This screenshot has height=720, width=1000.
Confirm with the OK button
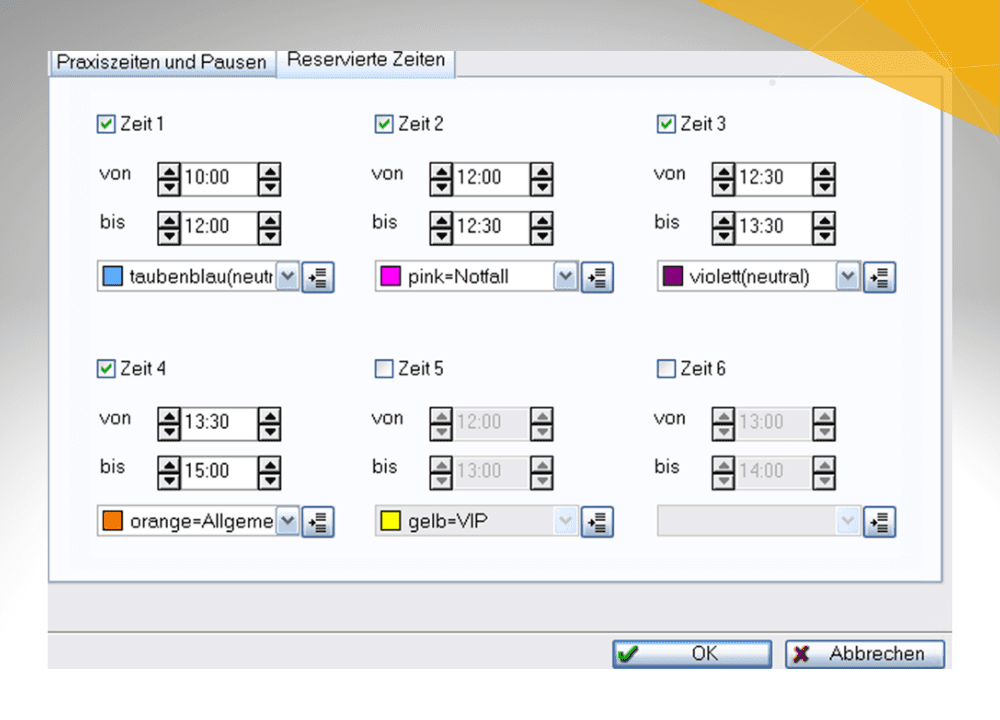point(692,654)
